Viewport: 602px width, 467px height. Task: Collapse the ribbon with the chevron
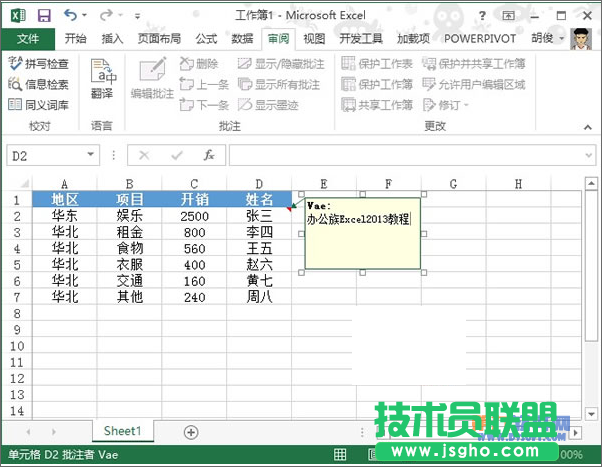pyautogui.click(x=587, y=127)
